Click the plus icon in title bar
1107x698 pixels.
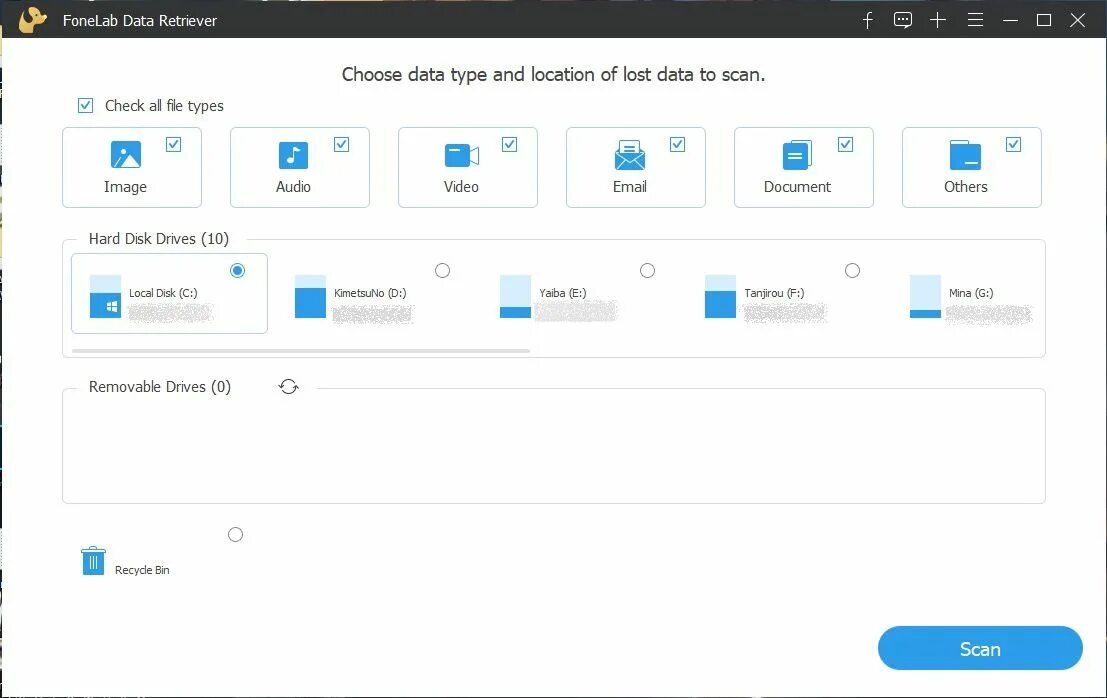938,20
